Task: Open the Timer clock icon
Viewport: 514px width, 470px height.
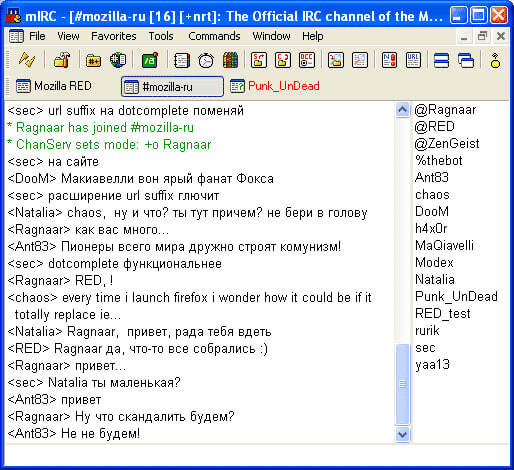Action: pos(206,60)
